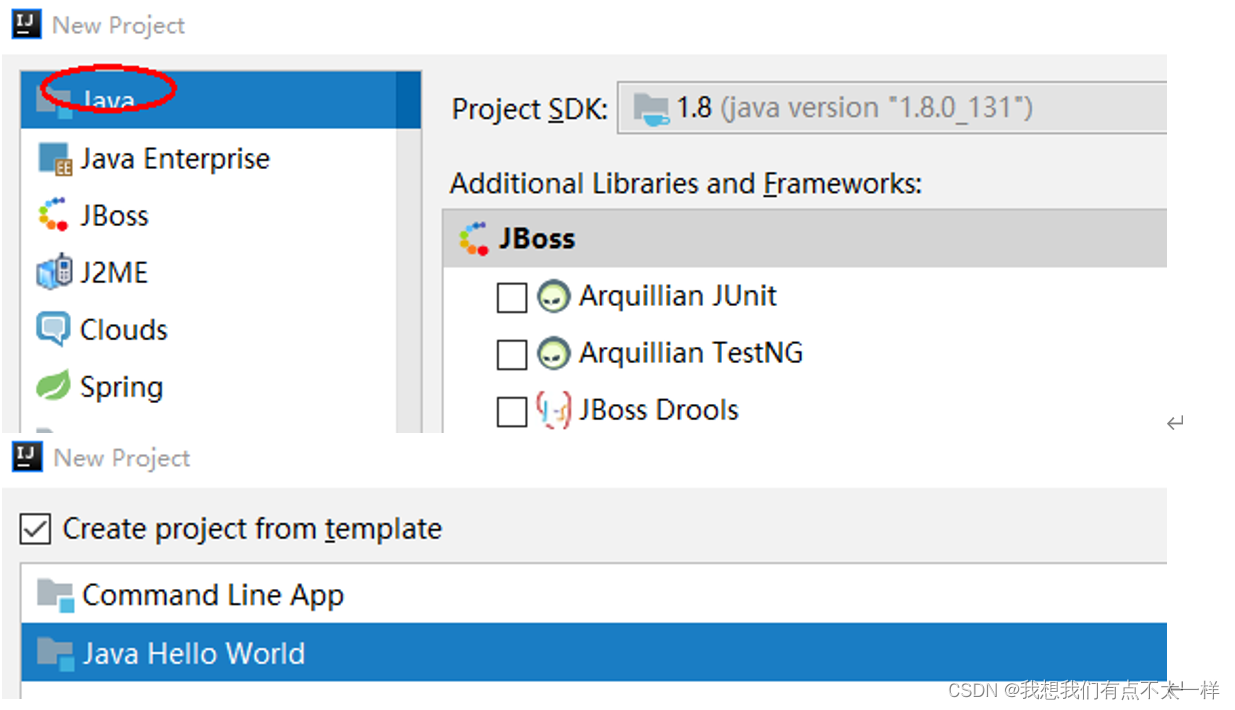Image resolution: width=1235 pixels, height=710 pixels.
Task: Click the Command Line App folder icon
Action: tap(56, 595)
